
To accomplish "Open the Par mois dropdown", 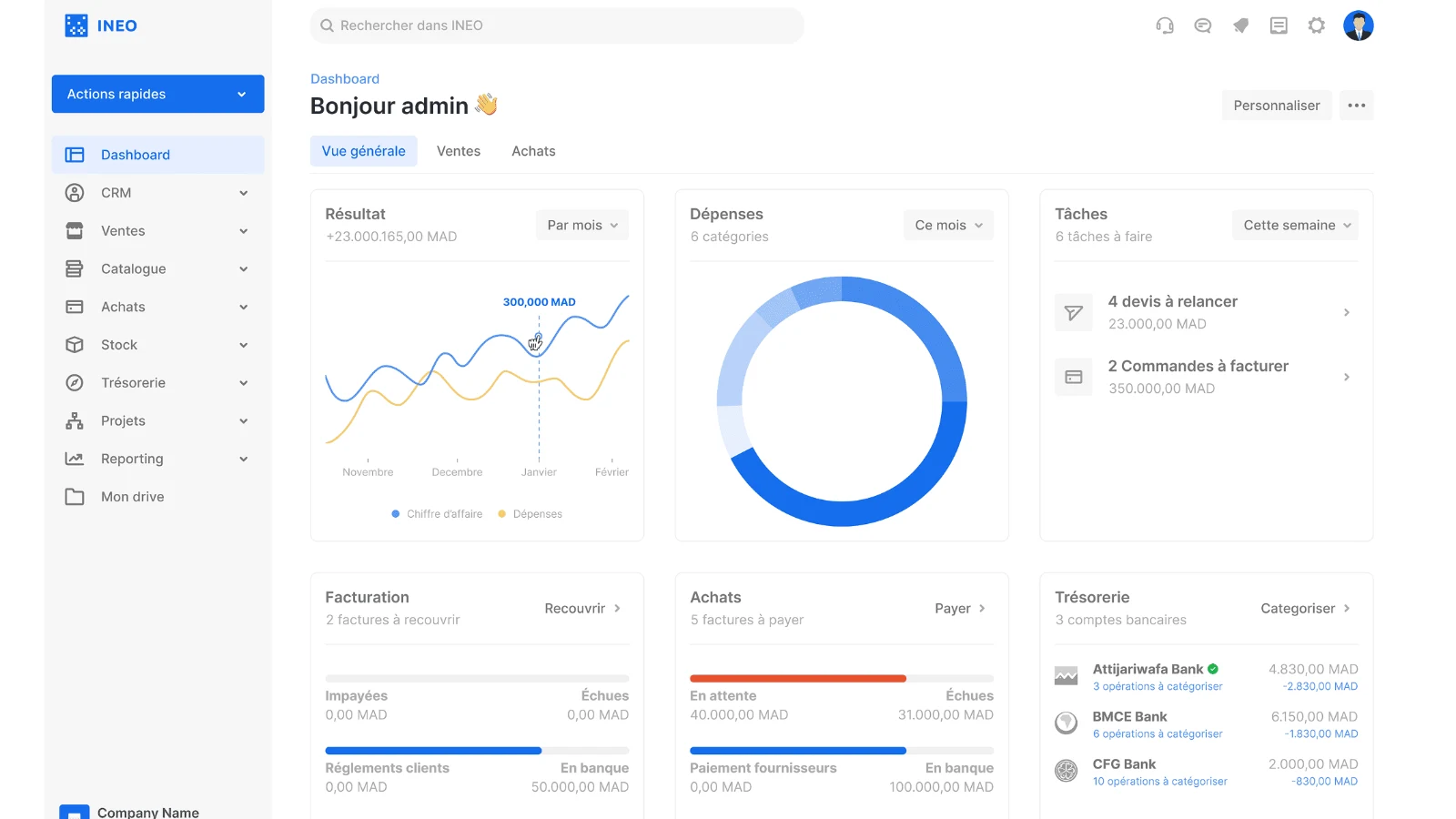I will (x=582, y=225).
